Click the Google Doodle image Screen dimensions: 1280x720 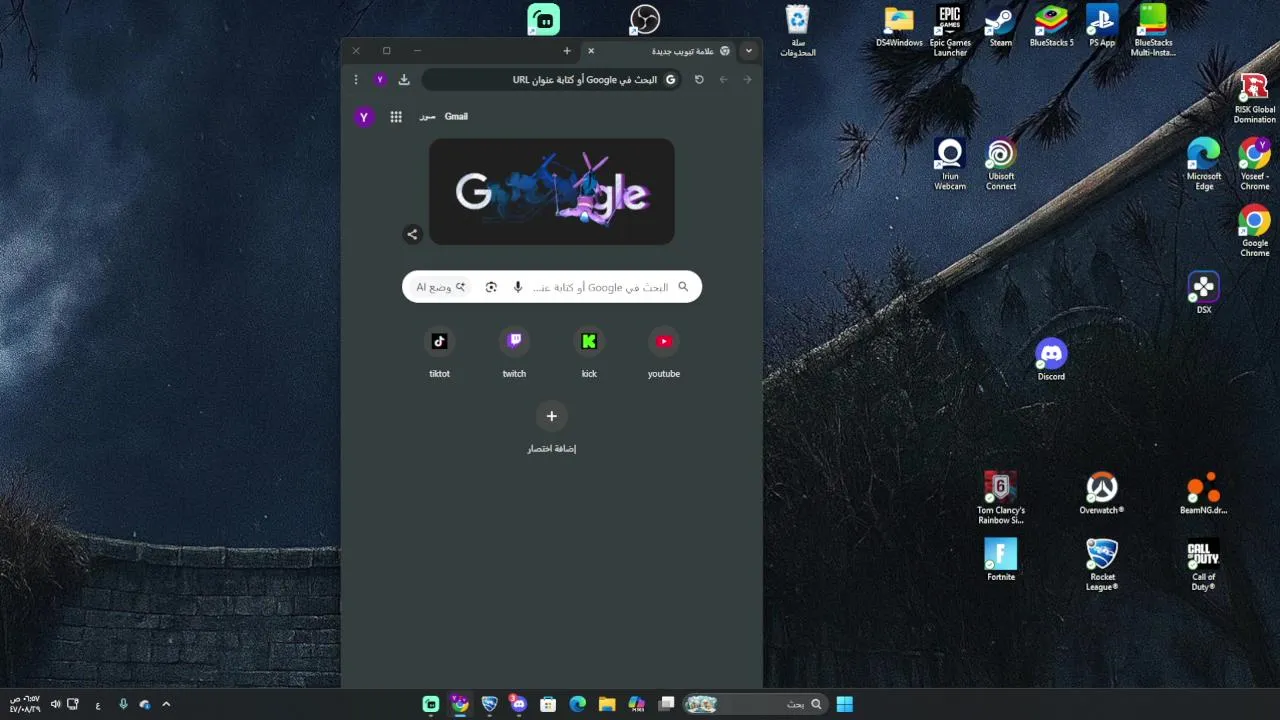(x=552, y=191)
